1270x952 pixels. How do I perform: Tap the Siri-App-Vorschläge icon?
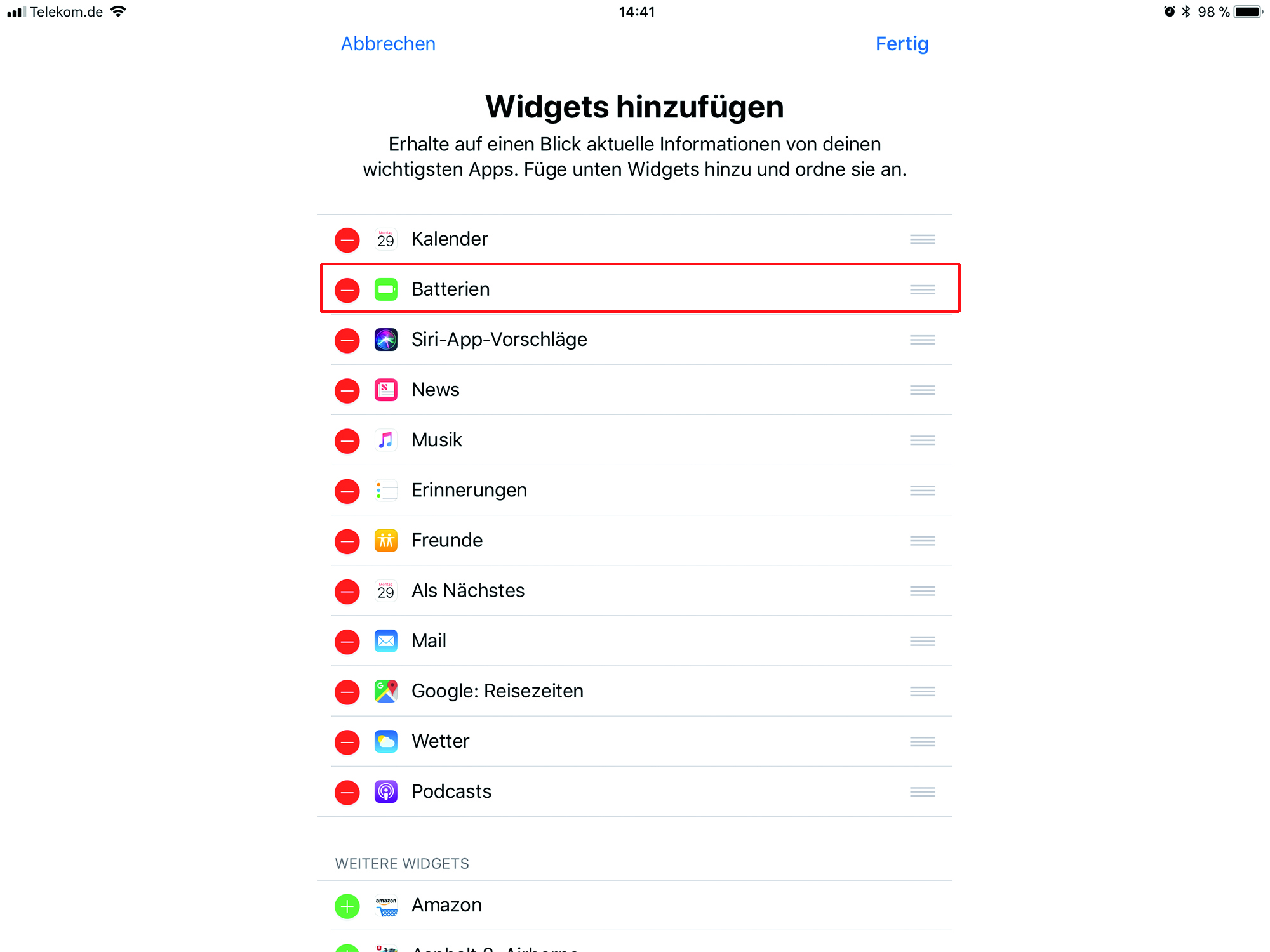point(385,340)
